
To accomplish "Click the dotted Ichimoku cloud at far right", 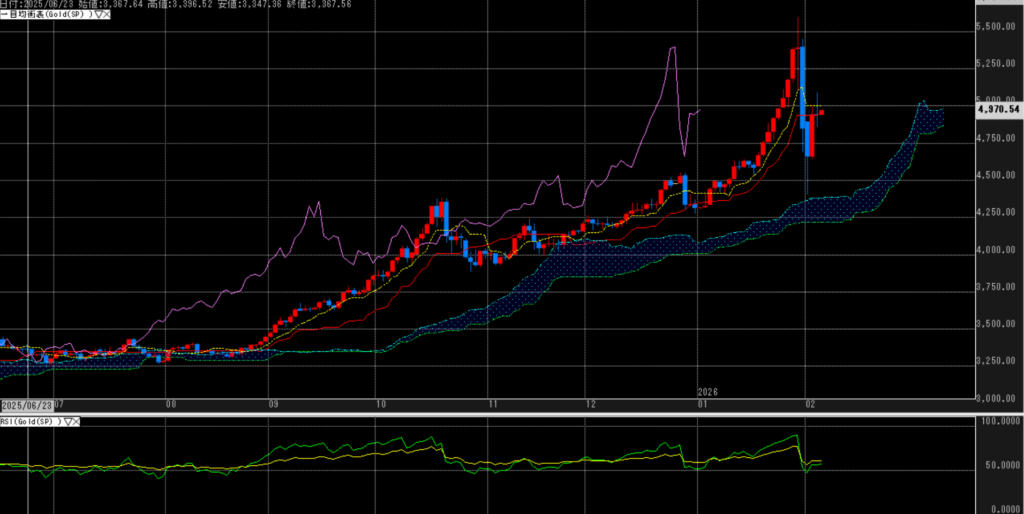I will [x=930, y=119].
